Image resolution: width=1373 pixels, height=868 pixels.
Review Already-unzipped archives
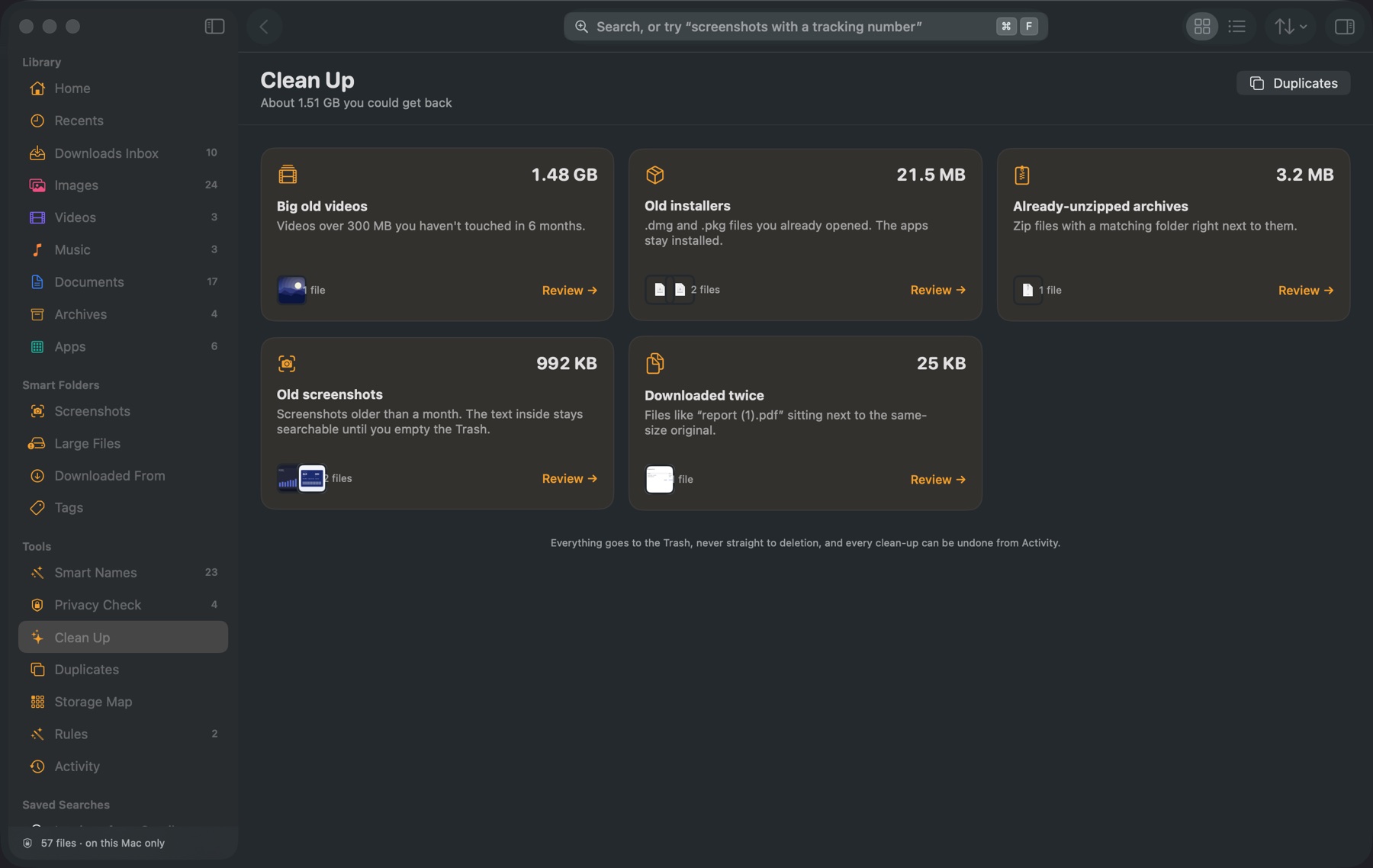click(1306, 291)
